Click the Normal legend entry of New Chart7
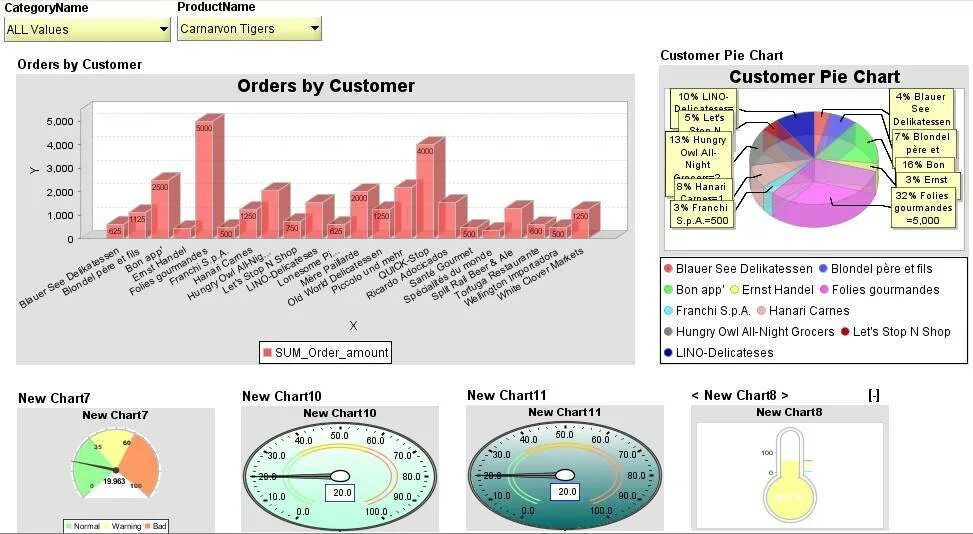 [81, 526]
